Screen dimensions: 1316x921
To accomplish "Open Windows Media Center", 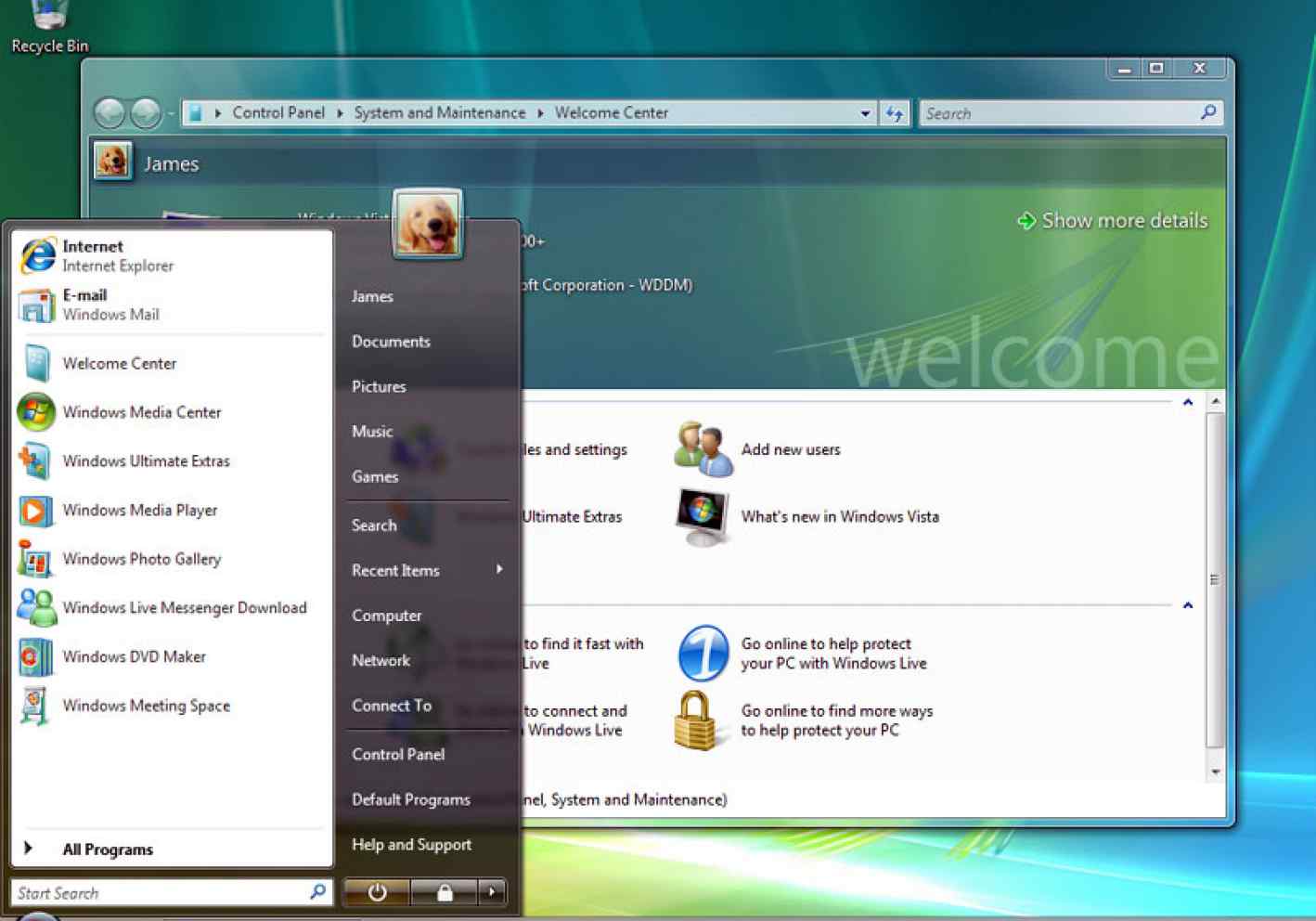I will [141, 412].
